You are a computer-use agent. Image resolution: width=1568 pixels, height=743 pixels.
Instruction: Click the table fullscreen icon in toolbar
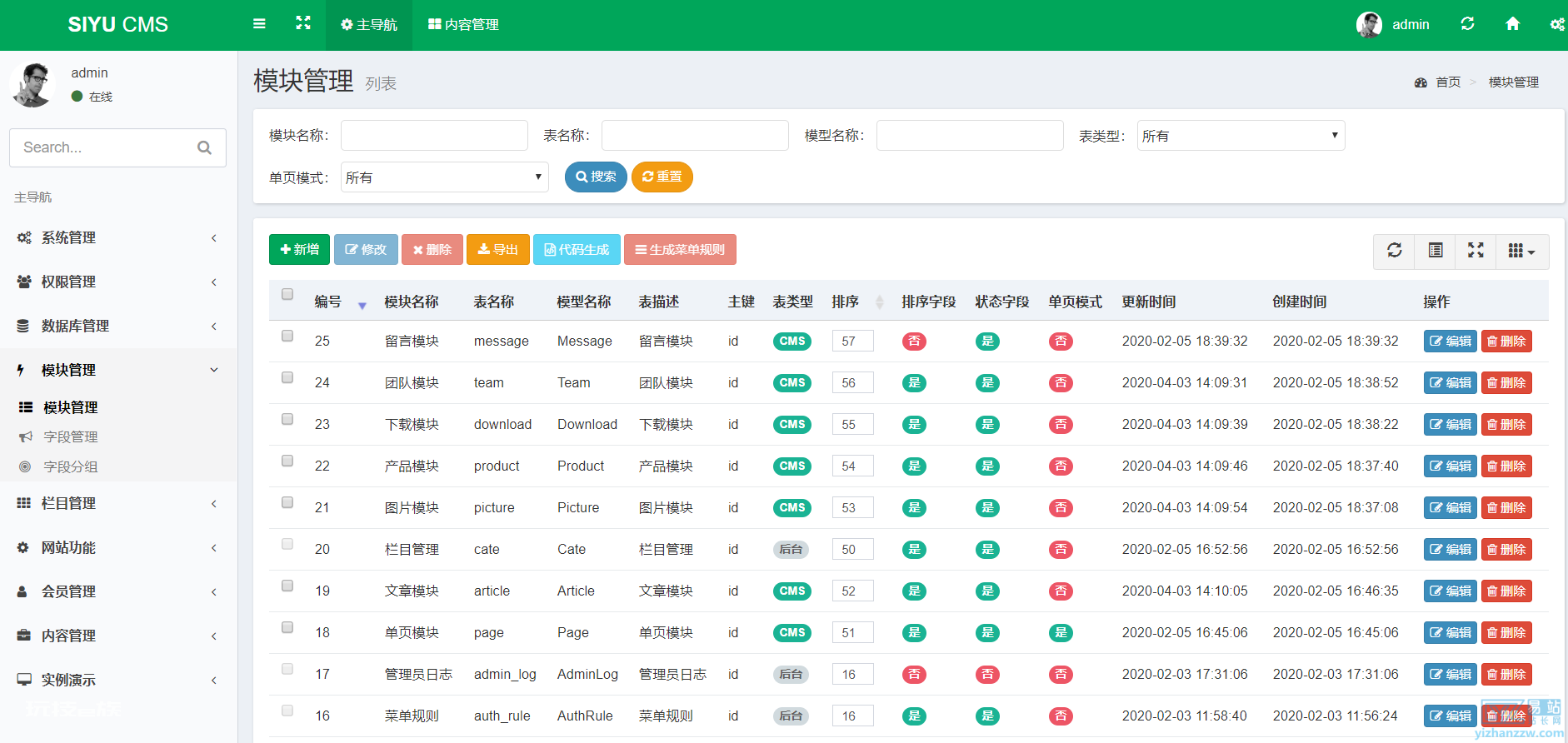tap(1476, 251)
